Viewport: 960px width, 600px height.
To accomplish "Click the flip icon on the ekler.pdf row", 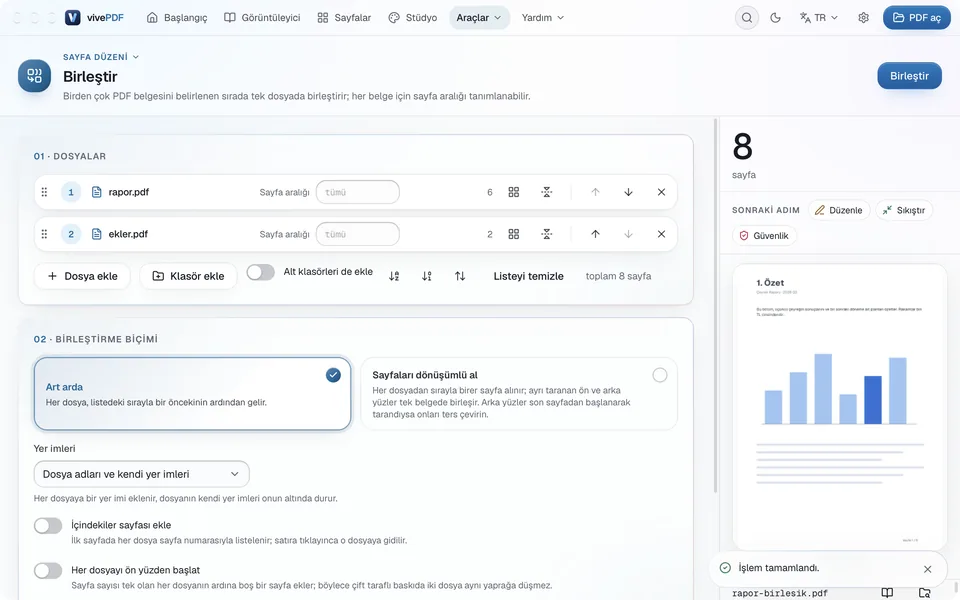I will click(x=547, y=234).
